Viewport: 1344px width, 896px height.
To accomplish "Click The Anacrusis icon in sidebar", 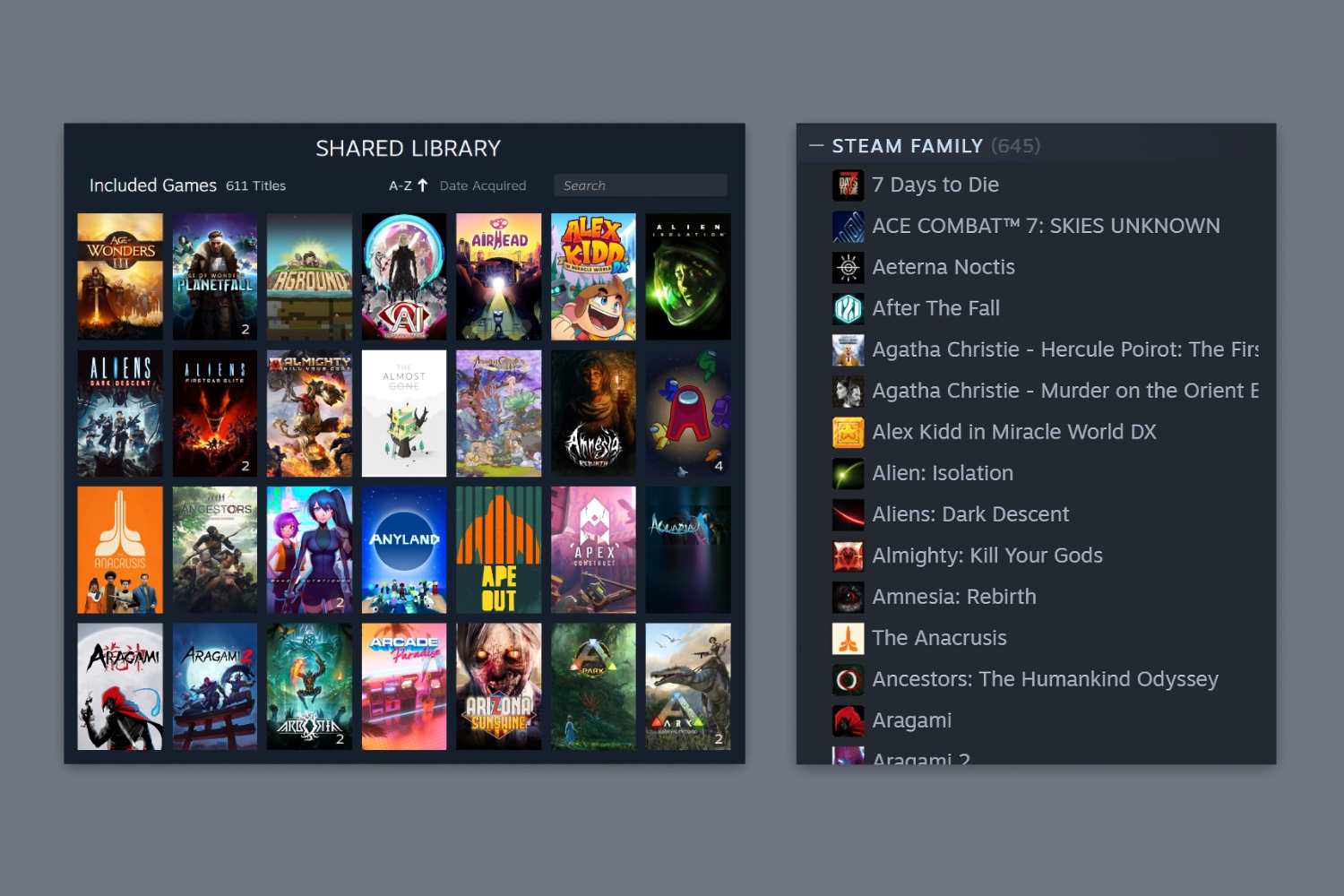I will click(848, 637).
